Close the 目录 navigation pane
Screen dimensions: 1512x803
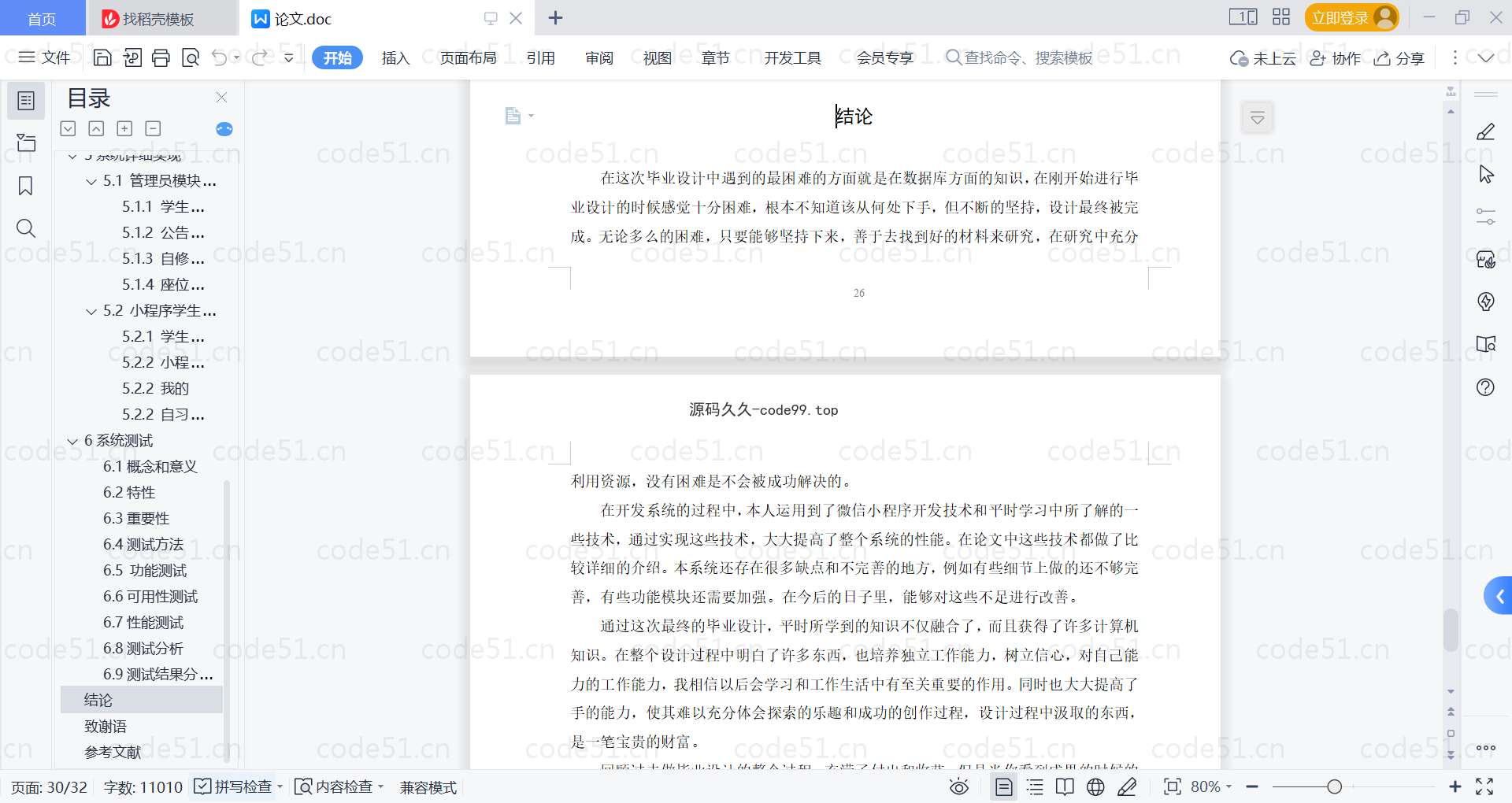pyautogui.click(x=222, y=98)
